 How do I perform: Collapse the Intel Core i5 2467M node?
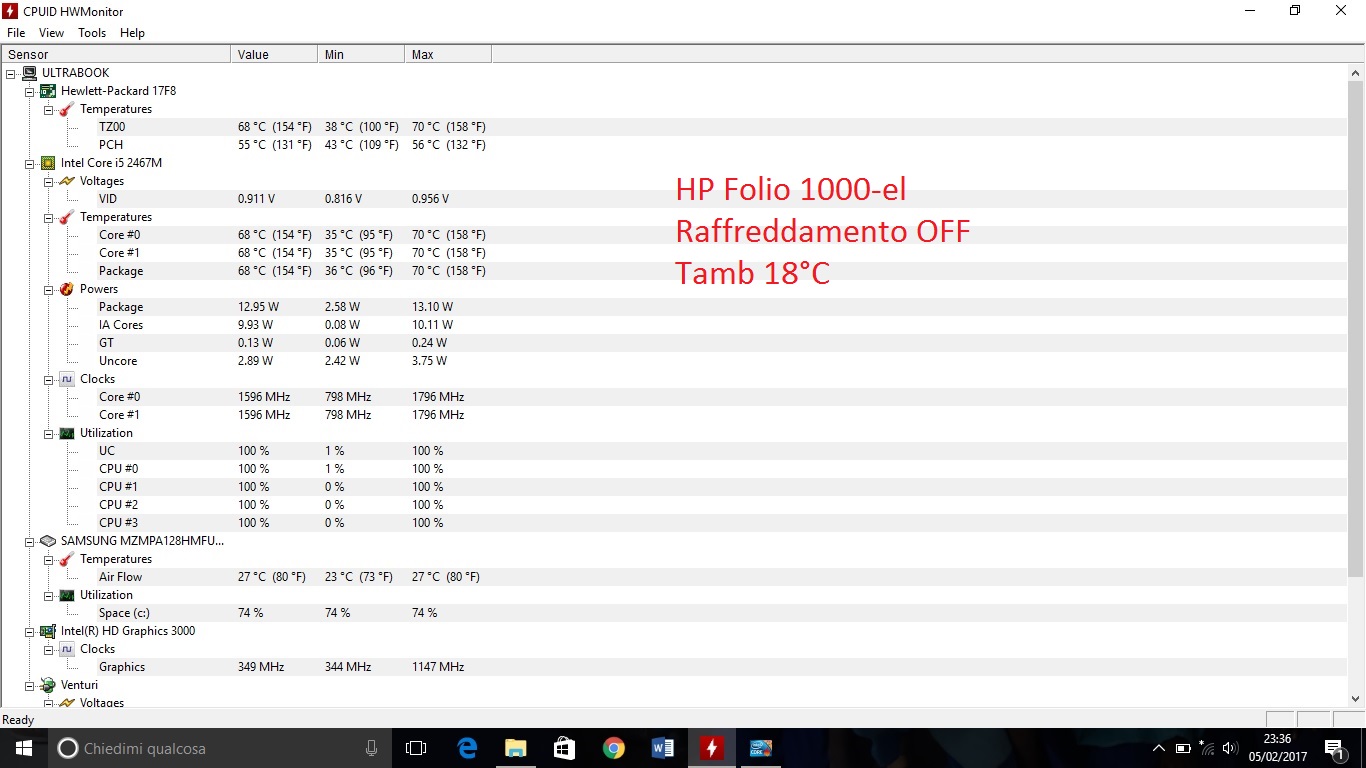tap(30, 163)
